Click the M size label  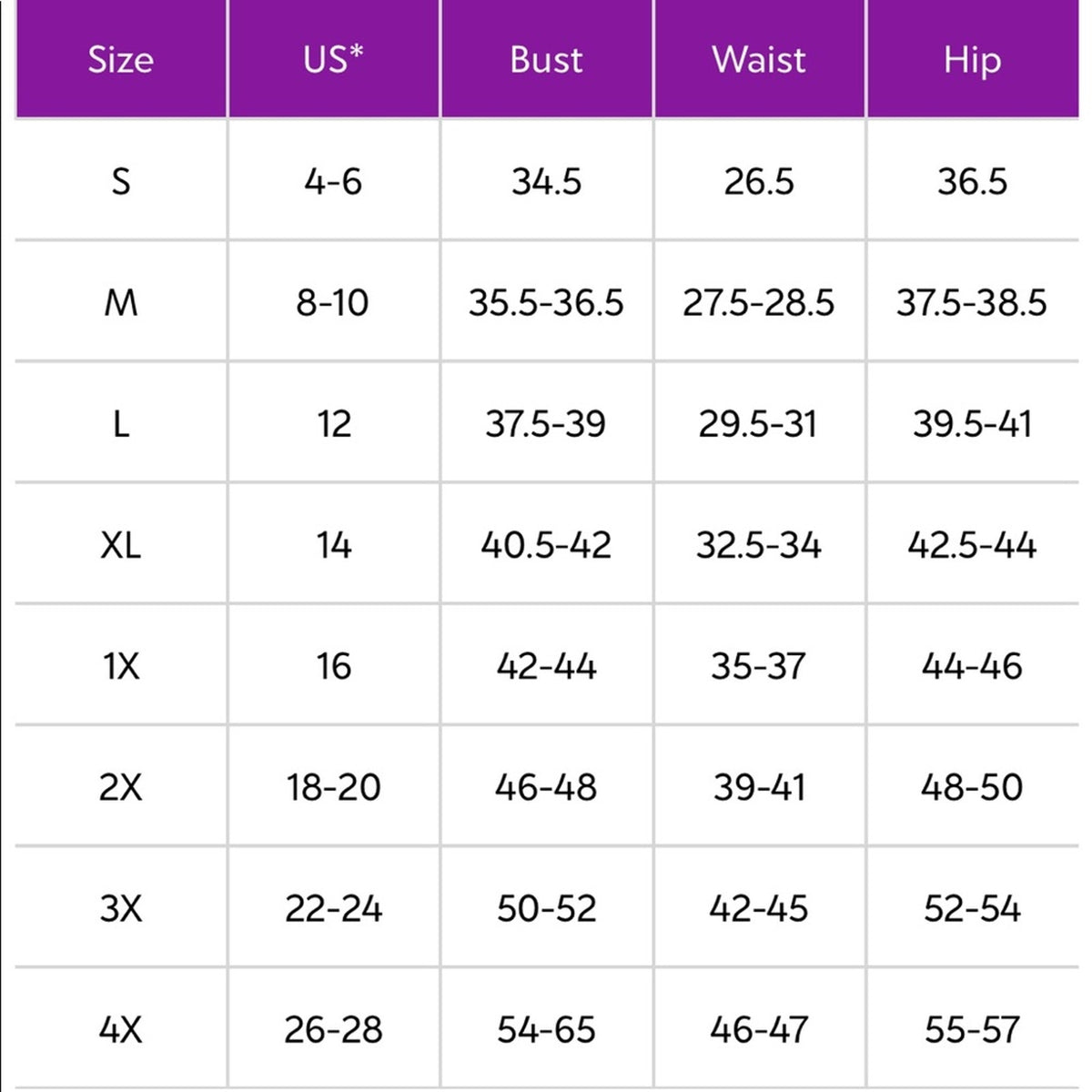pos(121,302)
